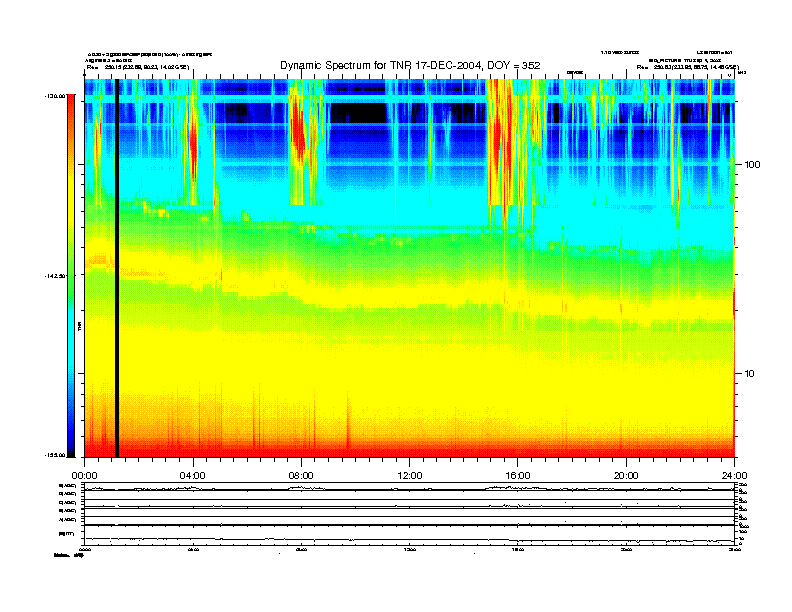The image size is (792, 612).
Task: Click the 16:00 time axis label
Action: [518, 476]
